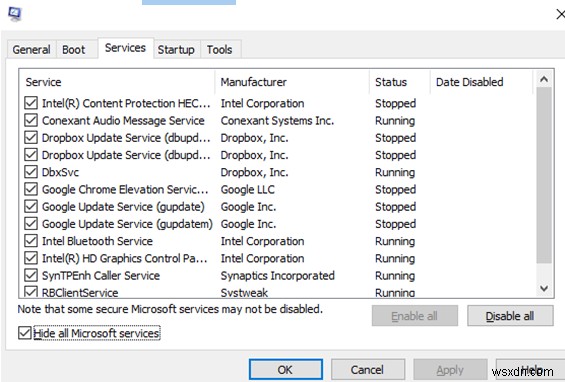
Task: Open the Tools tab
Action: coord(219,49)
